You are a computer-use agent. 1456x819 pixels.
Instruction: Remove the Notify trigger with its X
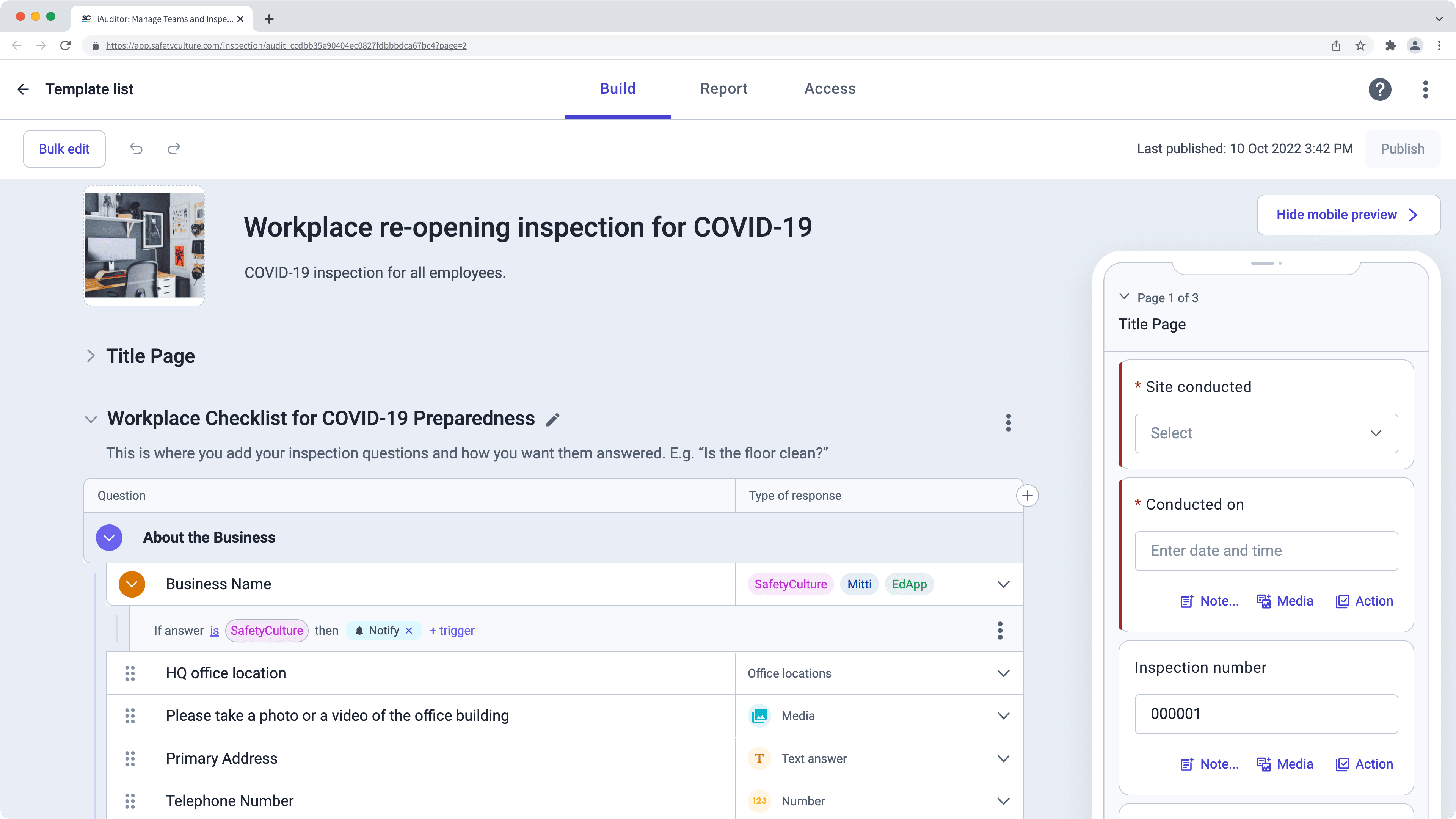click(409, 631)
